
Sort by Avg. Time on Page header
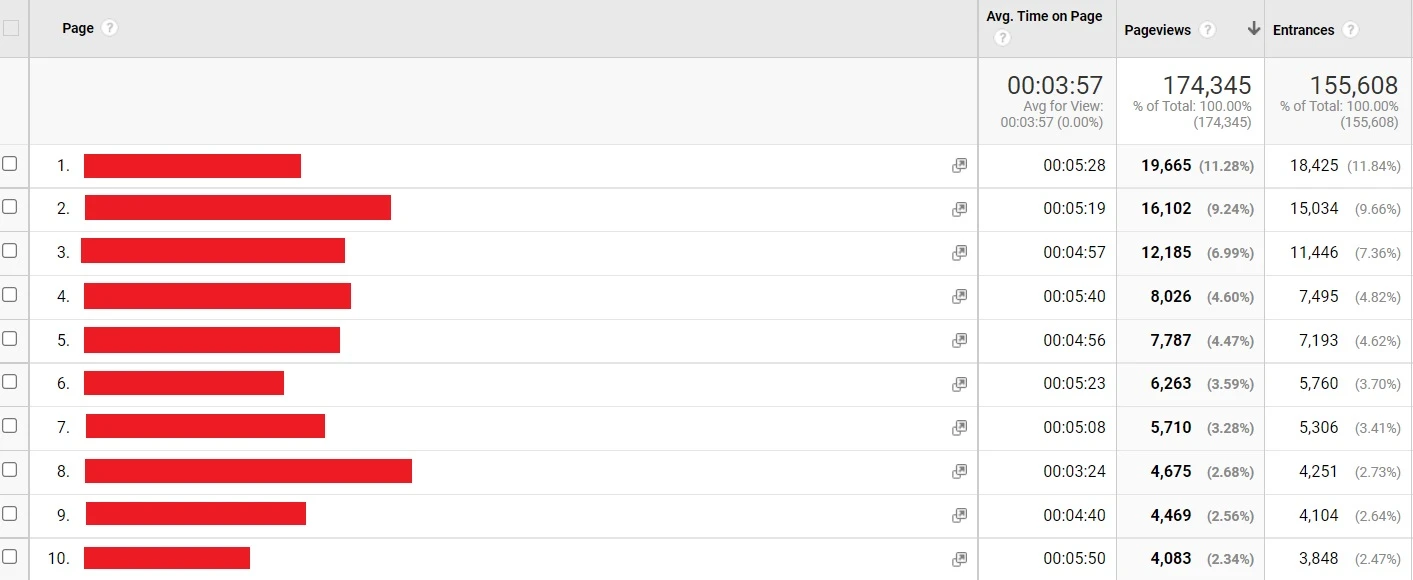(1044, 16)
